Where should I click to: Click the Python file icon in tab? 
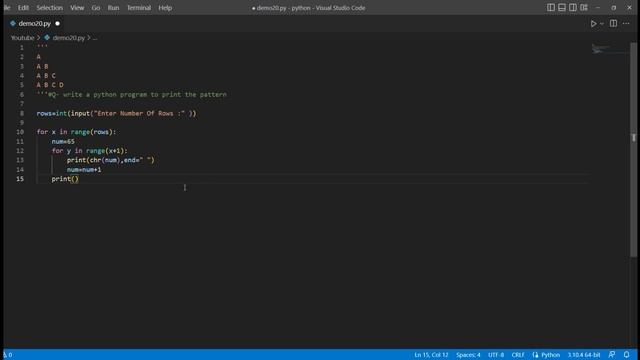click(x=13, y=24)
